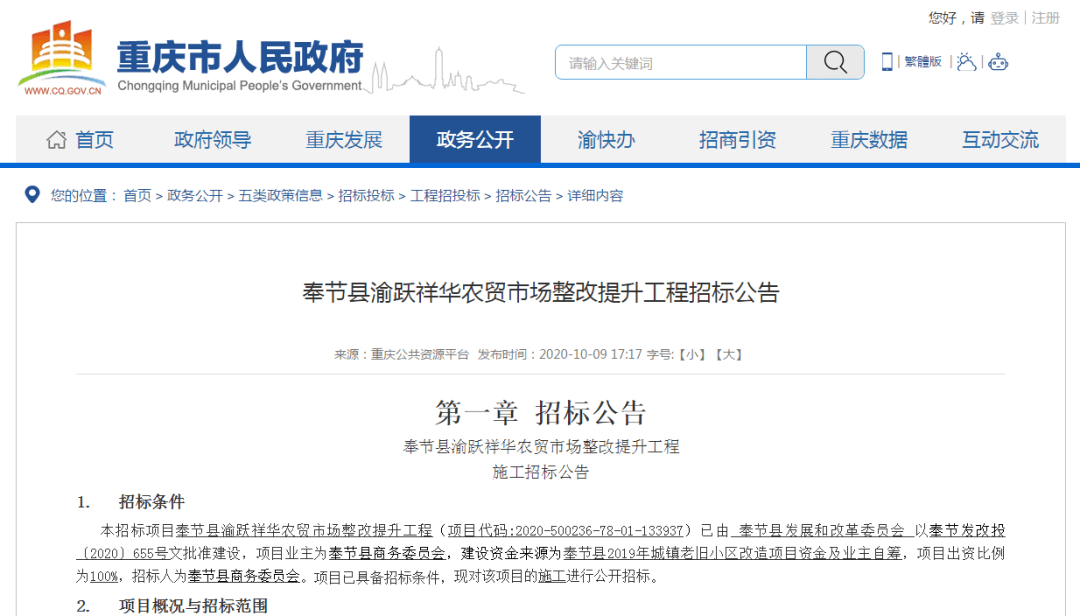
Task: Click the weather cloud-sun icon
Action: point(965,62)
